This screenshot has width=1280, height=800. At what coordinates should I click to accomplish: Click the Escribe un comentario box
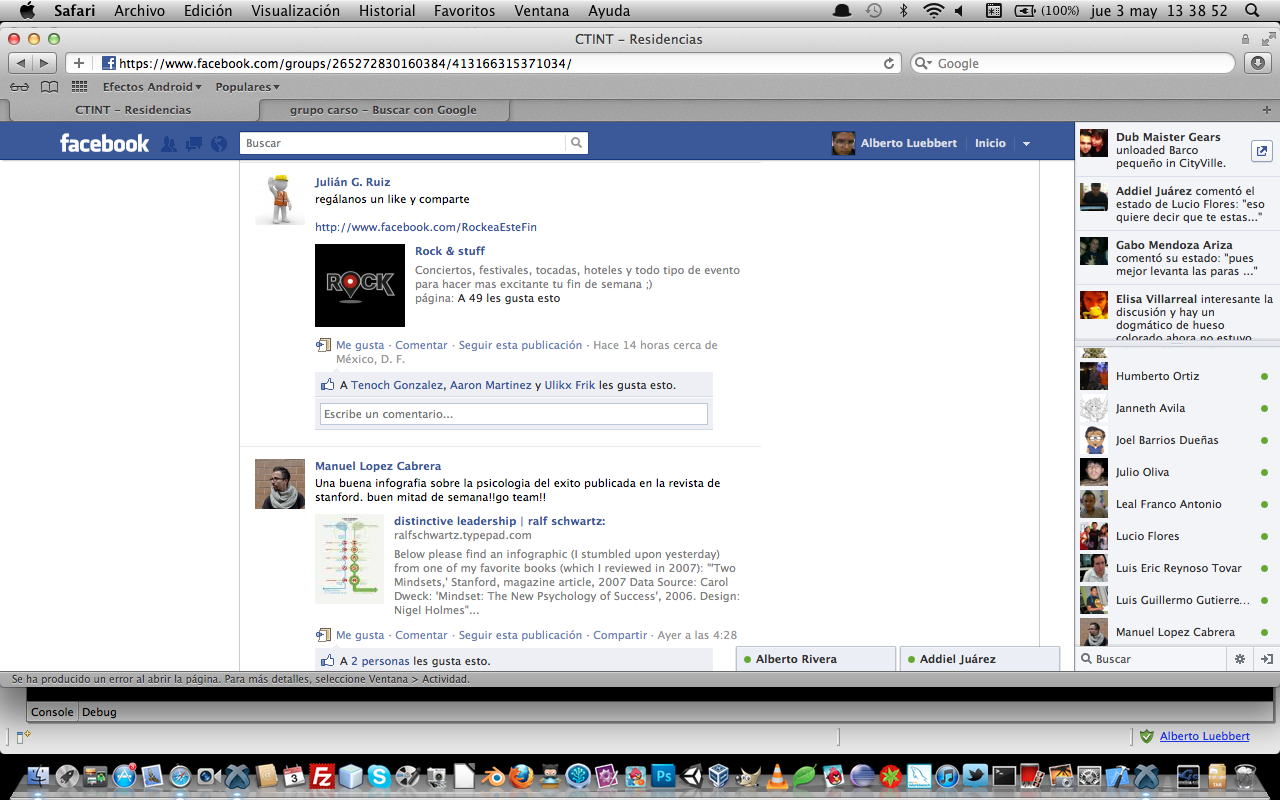coord(514,414)
